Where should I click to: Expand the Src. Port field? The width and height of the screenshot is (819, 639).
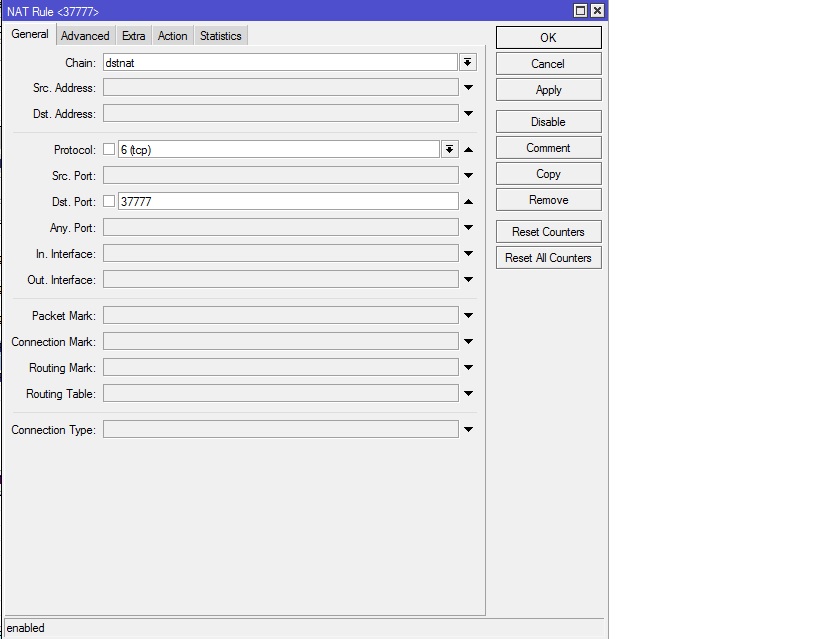469,176
